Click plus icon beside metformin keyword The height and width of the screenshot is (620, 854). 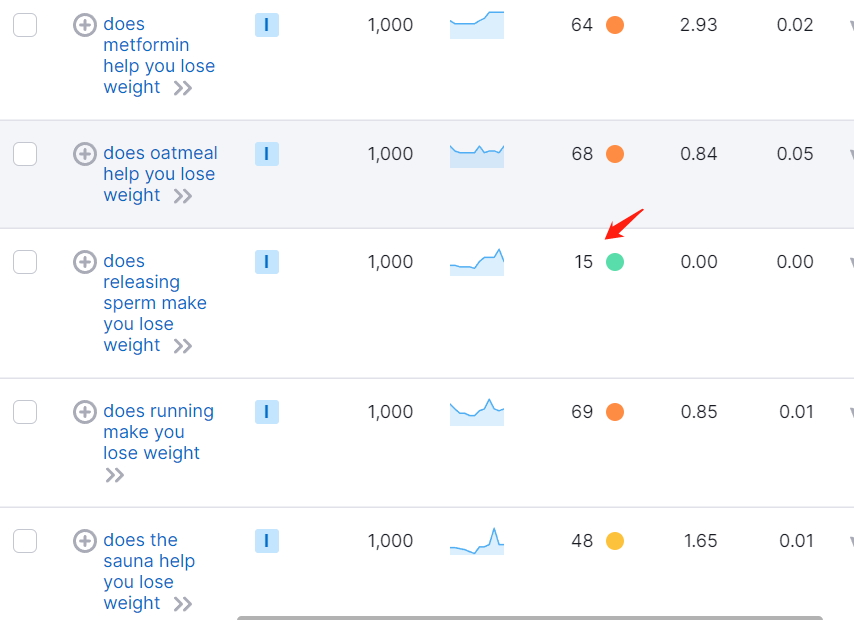click(x=85, y=25)
